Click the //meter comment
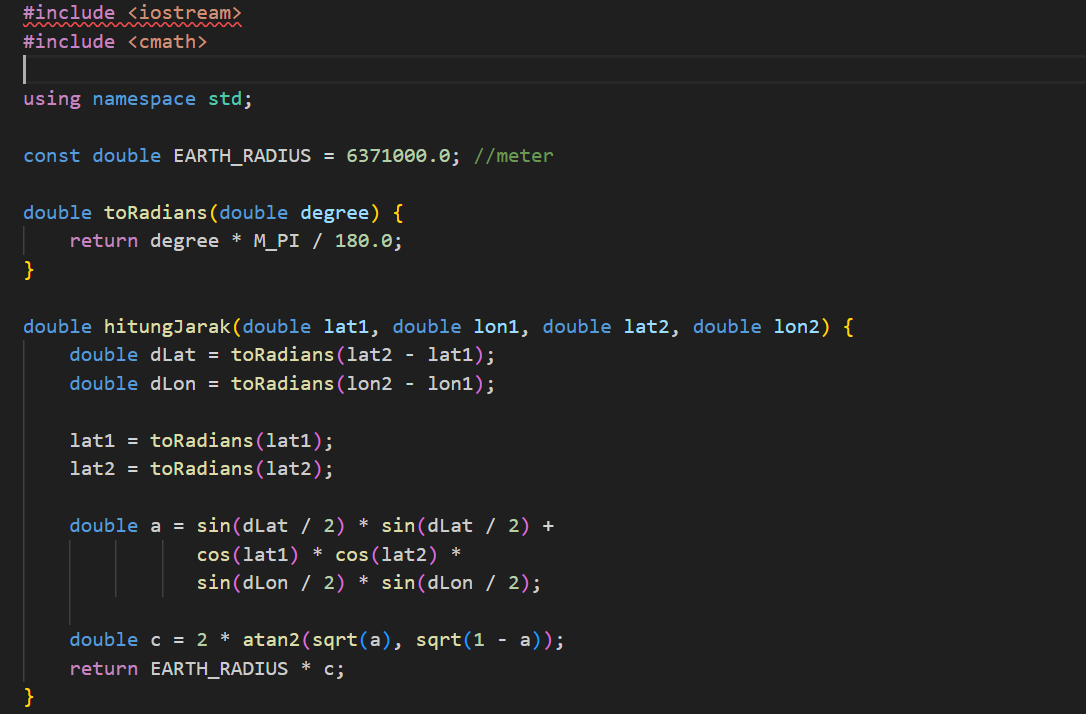This screenshot has width=1086, height=714. pyautogui.click(x=513, y=155)
